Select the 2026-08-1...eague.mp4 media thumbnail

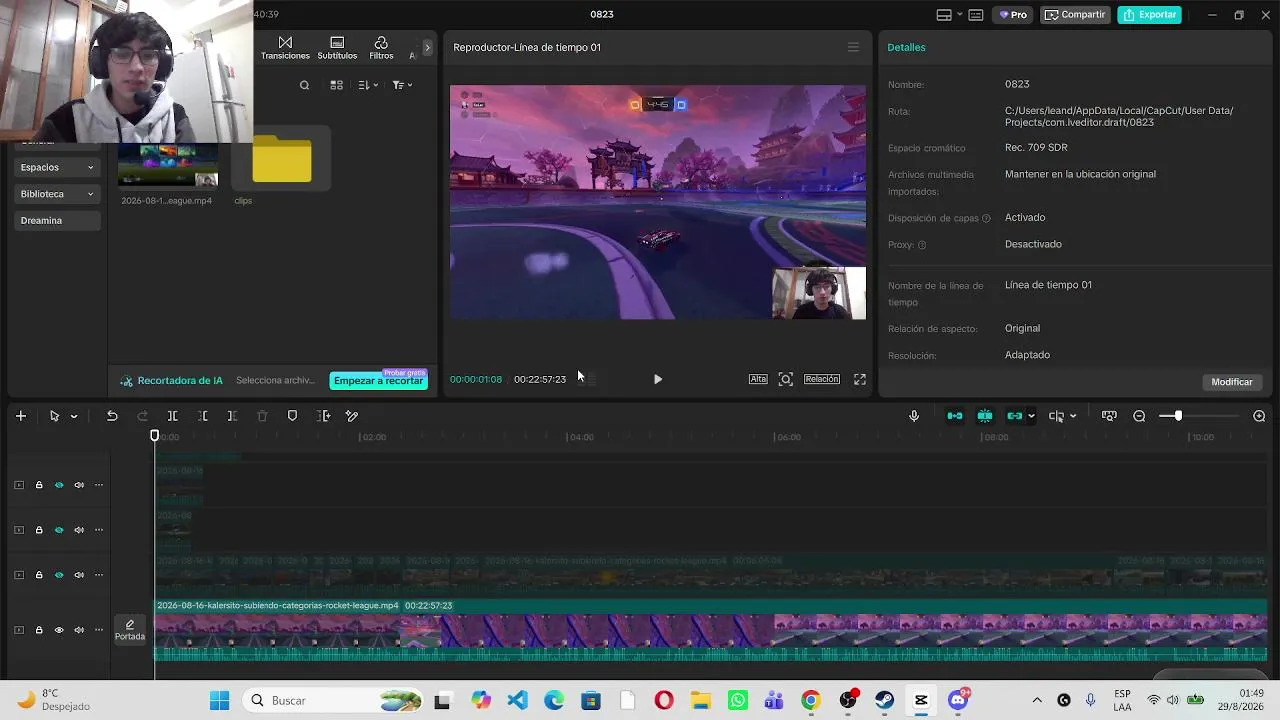tap(167, 165)
